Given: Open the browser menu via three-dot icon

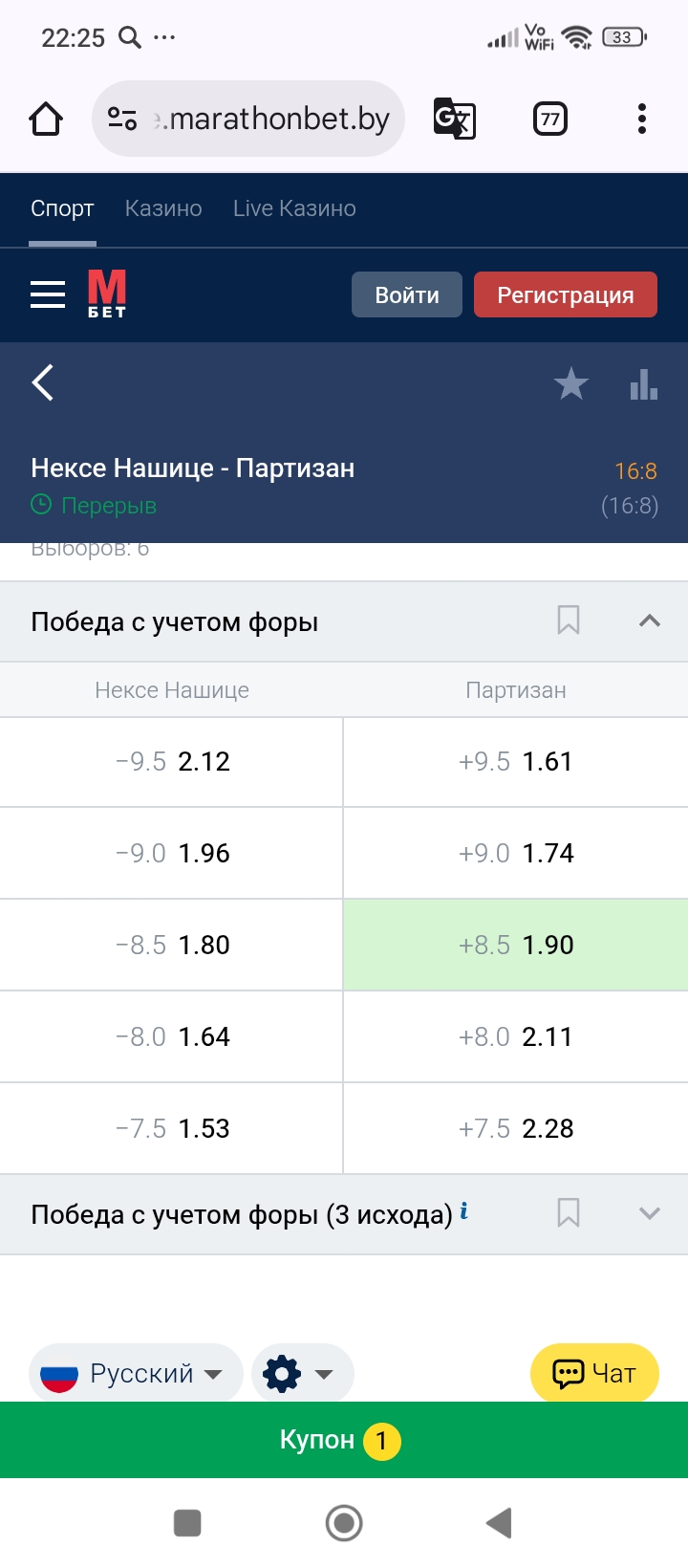Looking at the screenshot, I should tap(641, 118).
